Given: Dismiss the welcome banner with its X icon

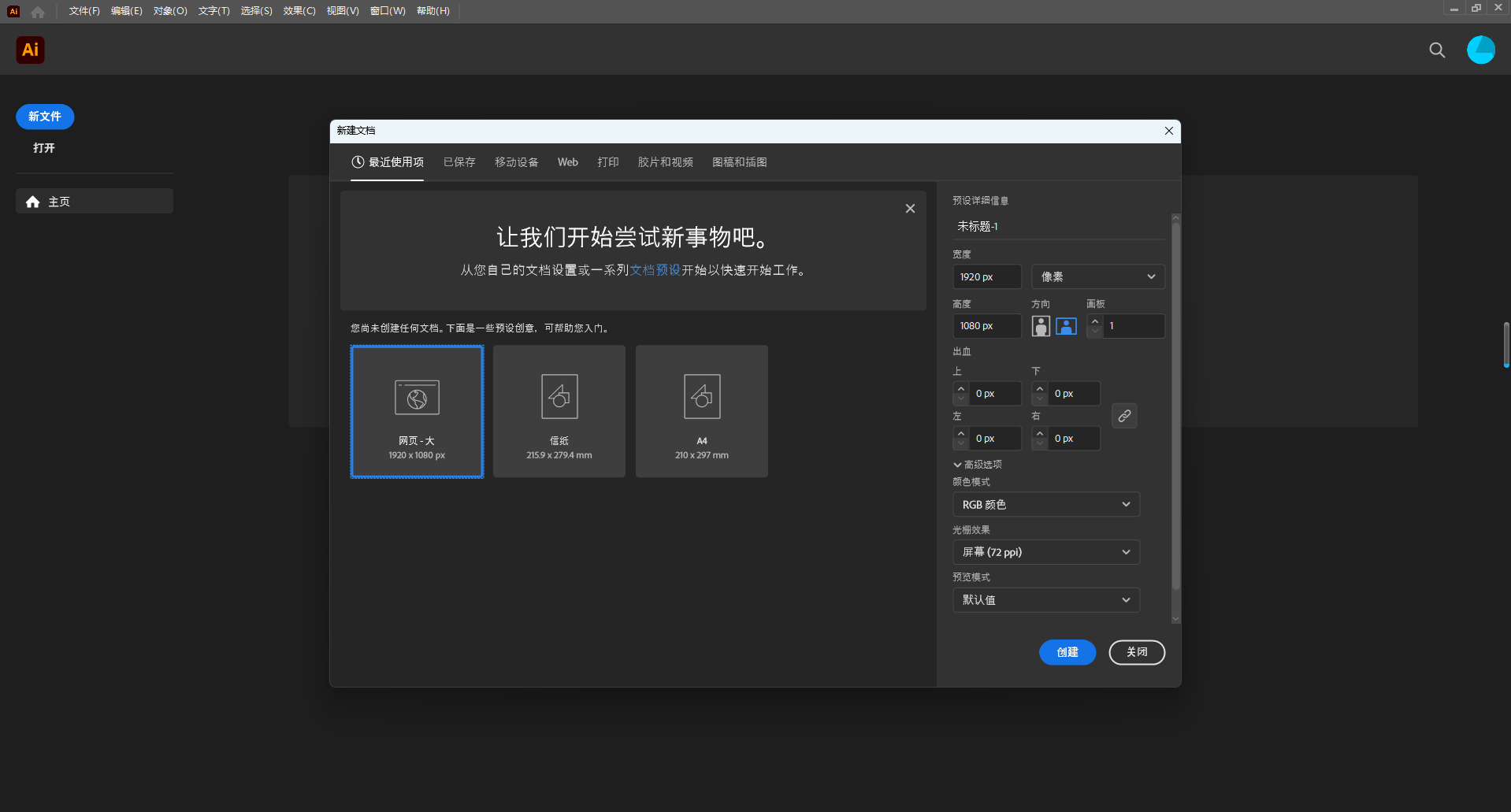Looking at the screenshot, I should [x=910, y=208].
